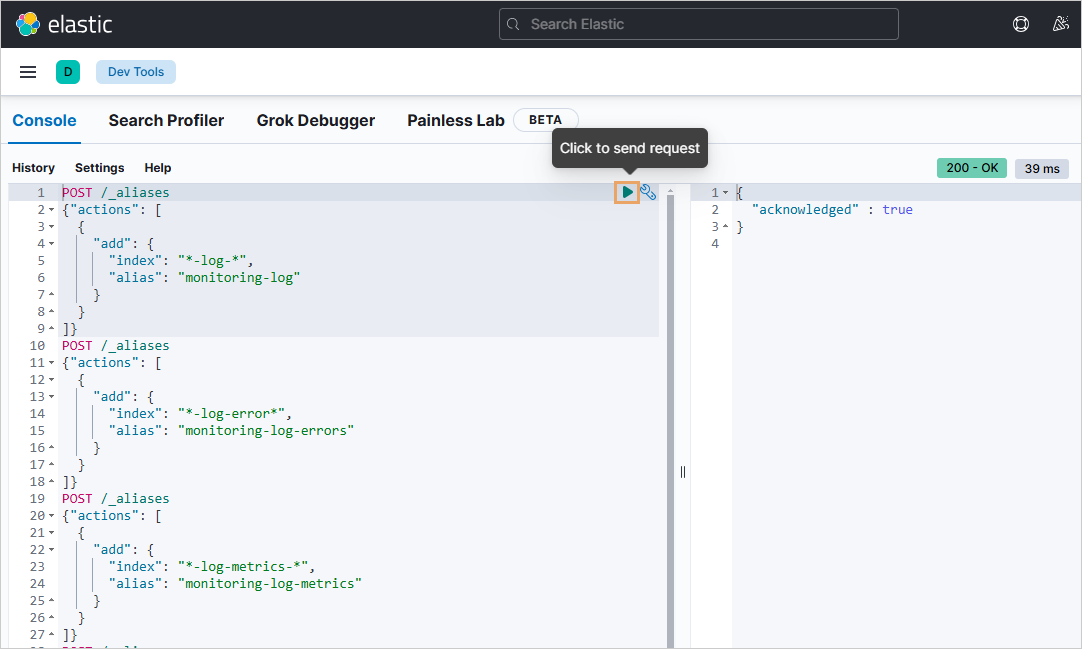Open the newsfeed celebration icon
The height and width of the screenshot is (649, 1082).
(x=1061, y=24)
